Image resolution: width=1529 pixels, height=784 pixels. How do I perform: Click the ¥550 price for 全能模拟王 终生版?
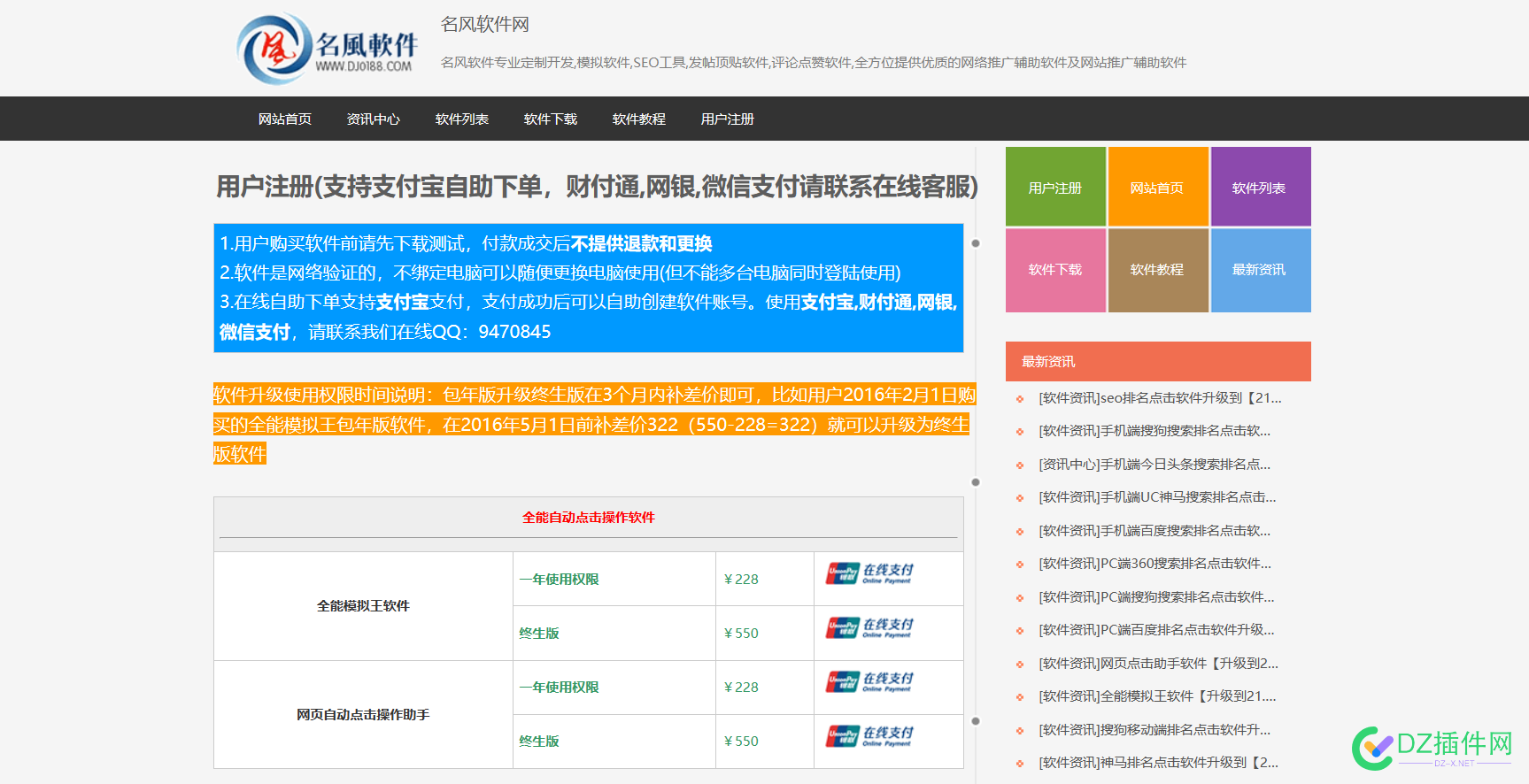click(741, 634)
